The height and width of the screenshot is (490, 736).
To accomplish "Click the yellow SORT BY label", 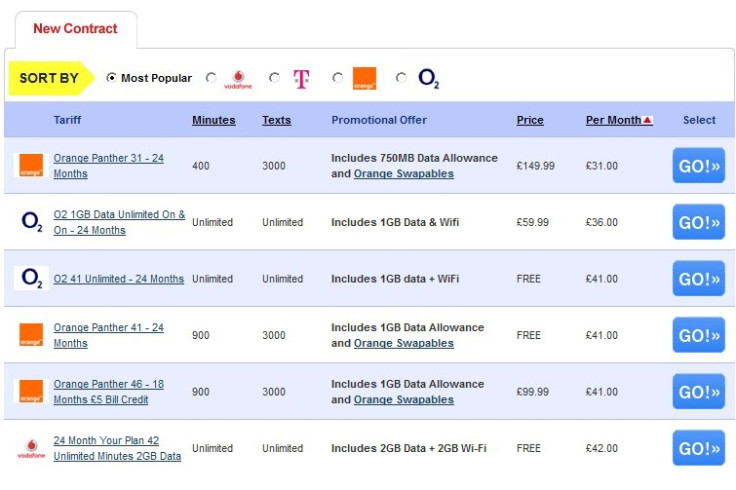I will coord(51,78).
